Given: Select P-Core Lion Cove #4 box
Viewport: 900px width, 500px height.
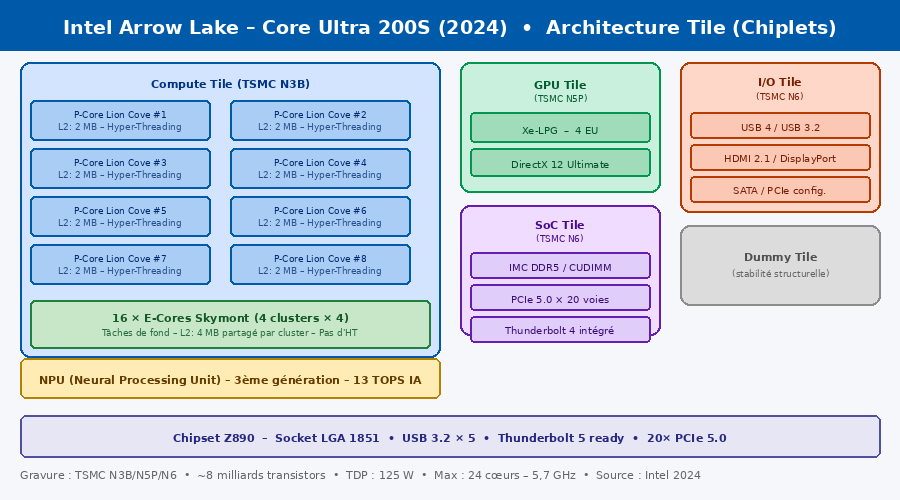Looking at the screenshot, I should click(320, 169).
